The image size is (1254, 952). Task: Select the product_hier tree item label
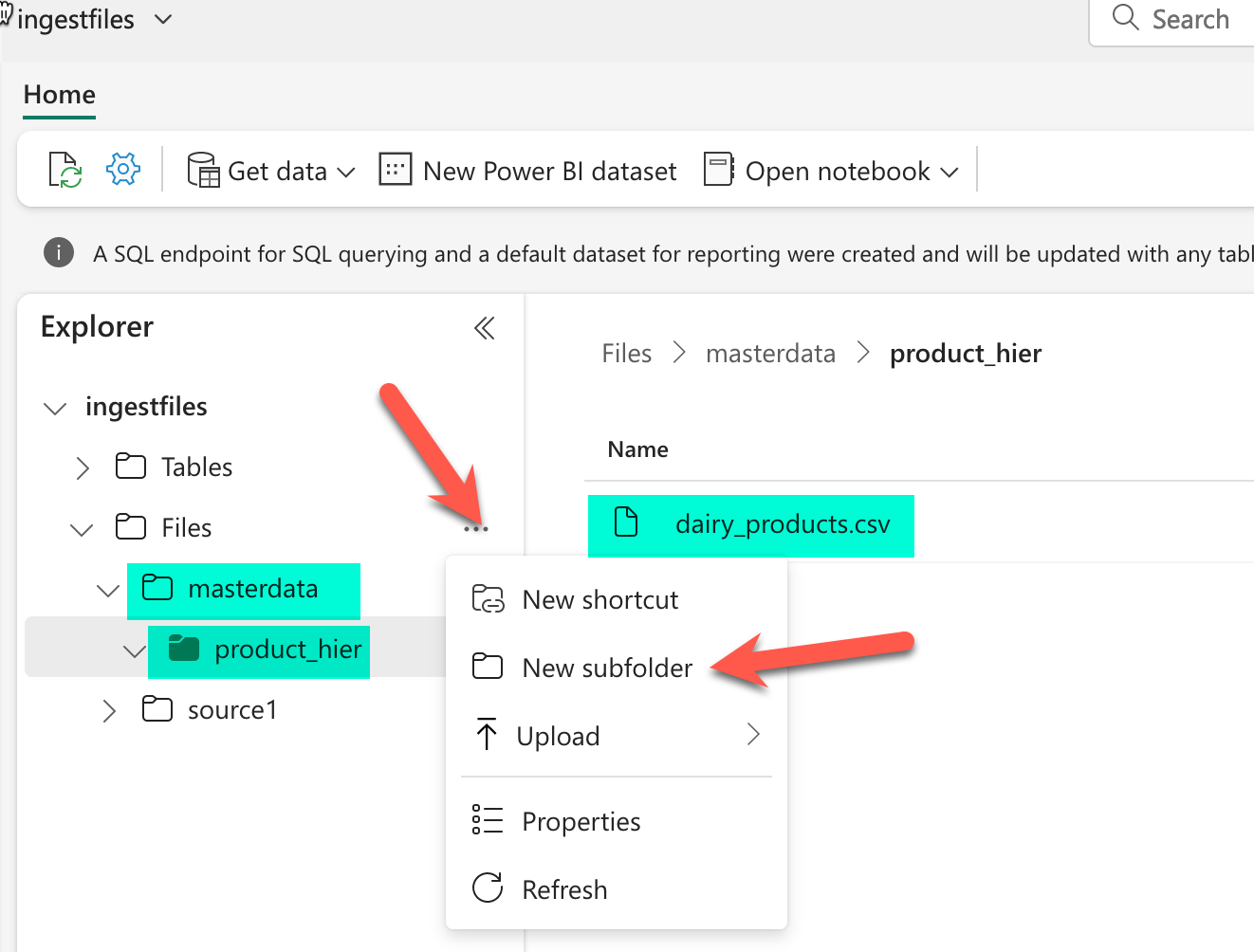pos(287,649)
